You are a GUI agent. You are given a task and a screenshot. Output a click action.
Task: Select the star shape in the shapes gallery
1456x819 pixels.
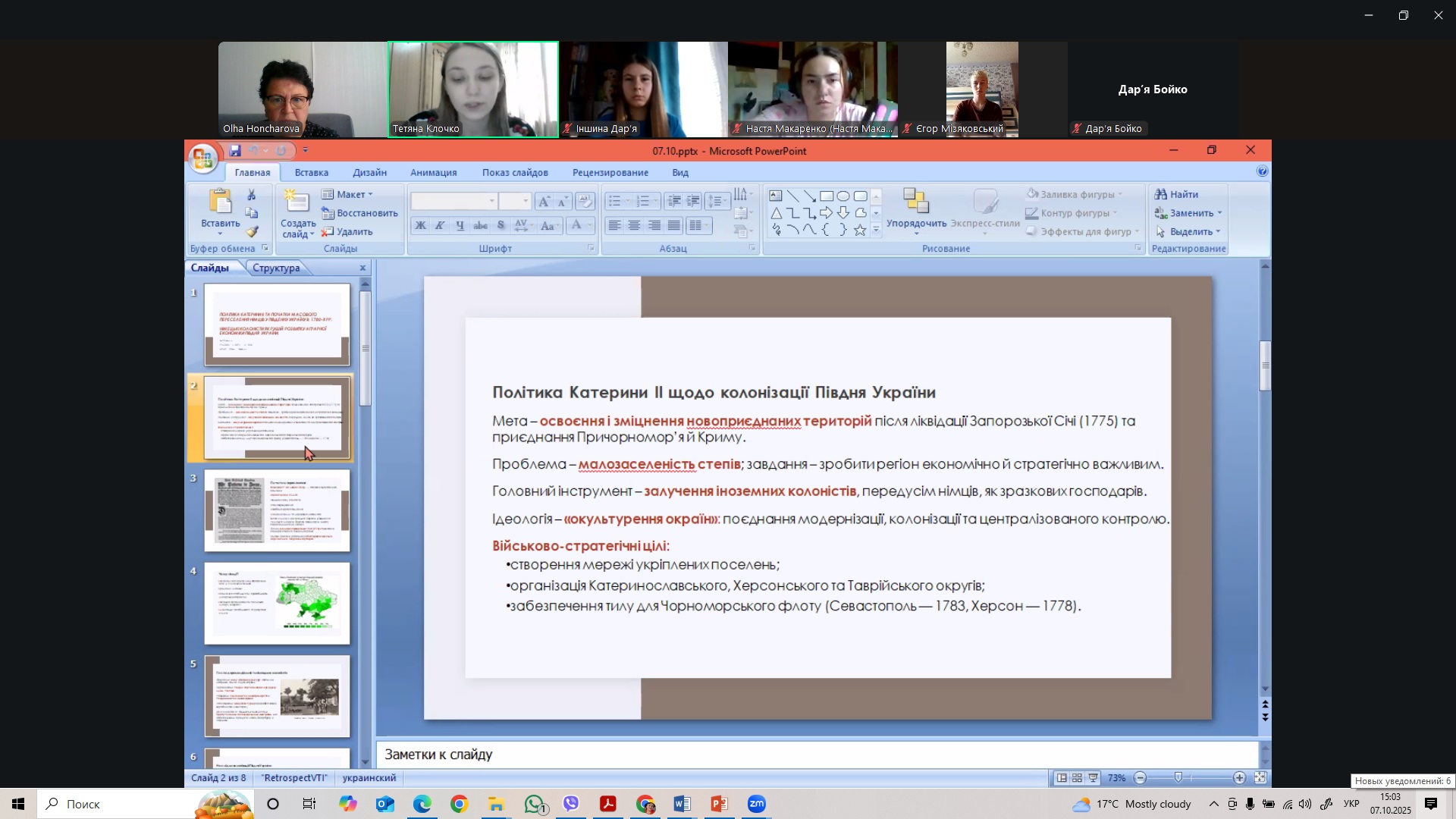860,231
